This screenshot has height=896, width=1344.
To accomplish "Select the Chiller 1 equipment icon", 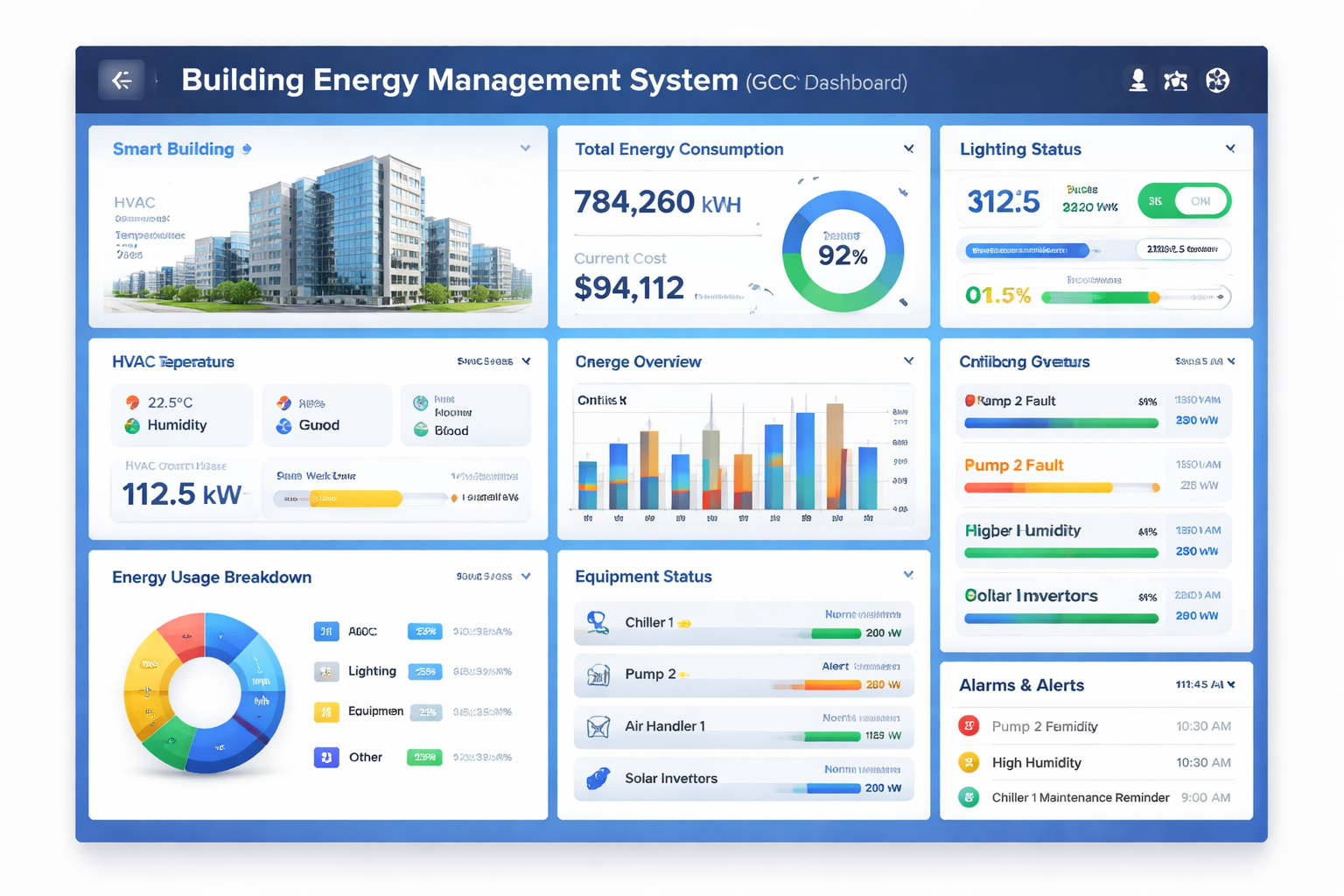I will 598,622.
